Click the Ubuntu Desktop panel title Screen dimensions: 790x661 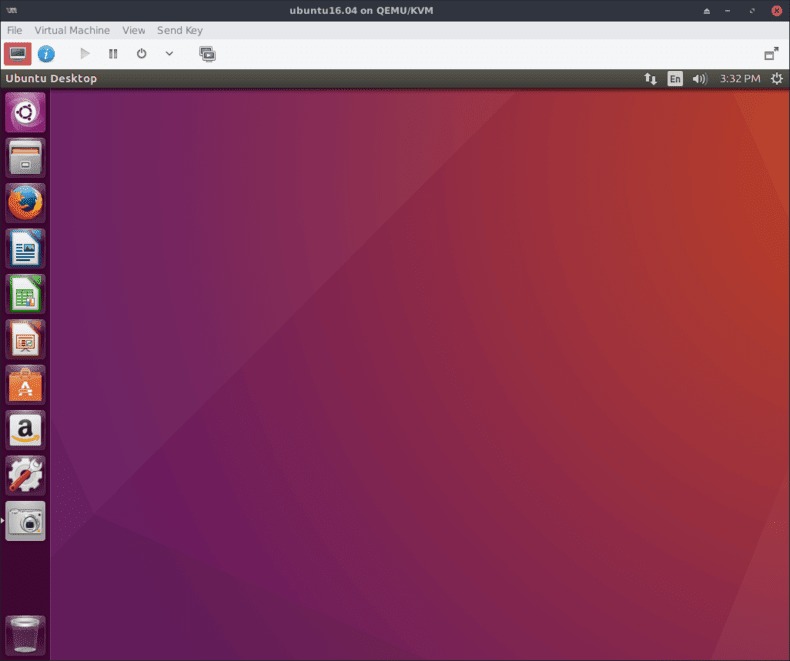[x=51, y=79]
